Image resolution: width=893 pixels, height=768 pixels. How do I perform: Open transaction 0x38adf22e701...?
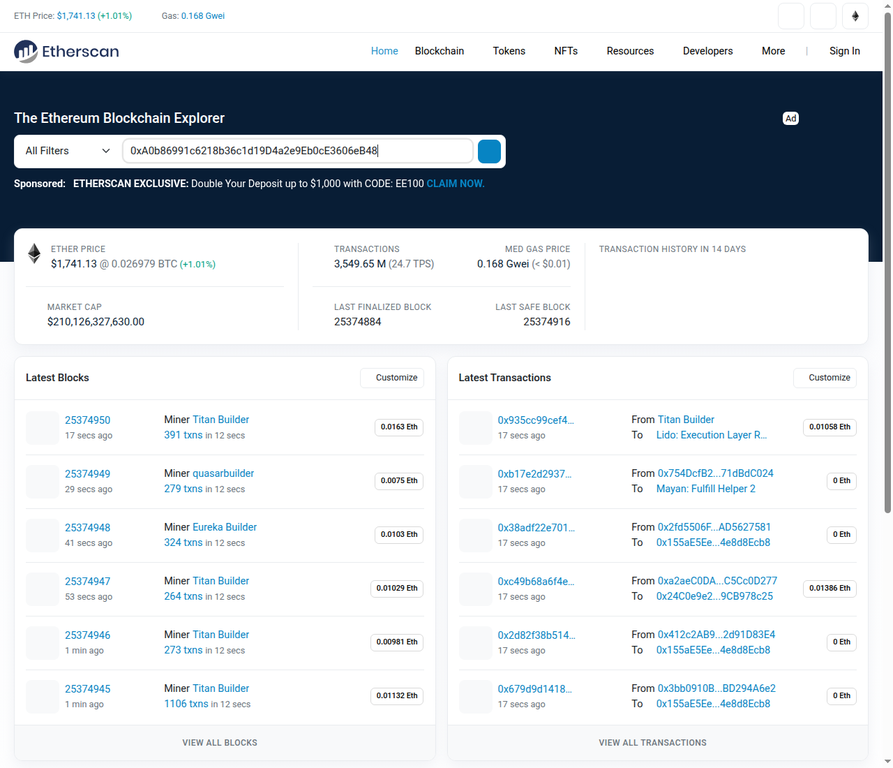[536, 528]
